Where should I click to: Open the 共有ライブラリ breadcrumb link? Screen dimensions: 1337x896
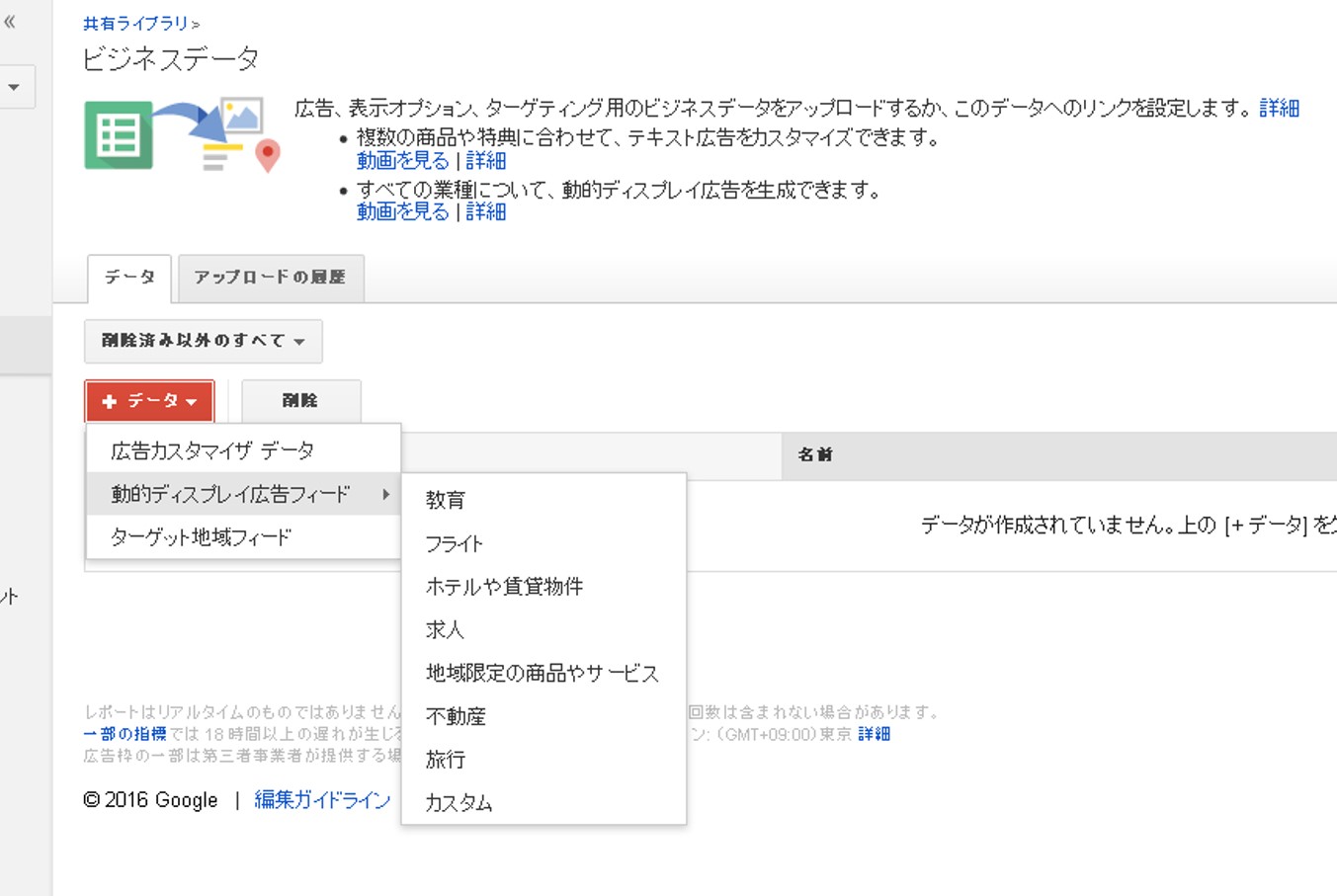point(136,23)
